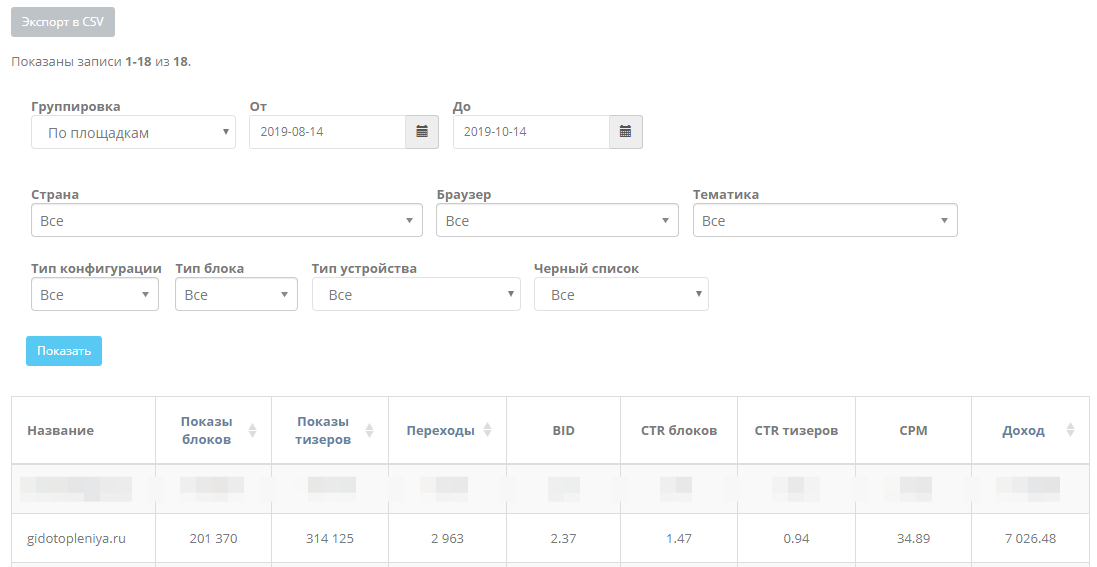Click the Экспорт в CSV button

click(x=63, y=22)
